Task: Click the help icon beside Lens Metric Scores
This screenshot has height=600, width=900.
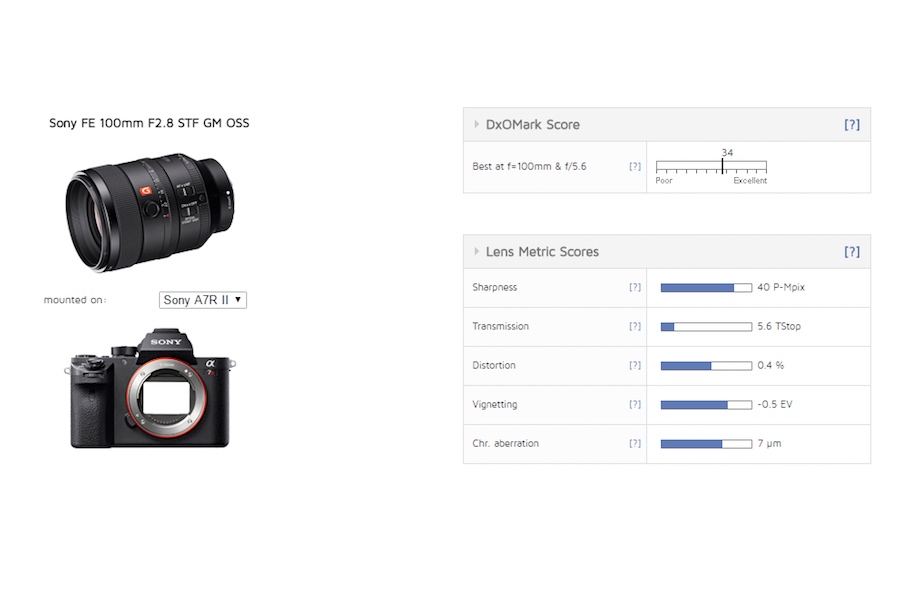Action: (x=851, y=252)
